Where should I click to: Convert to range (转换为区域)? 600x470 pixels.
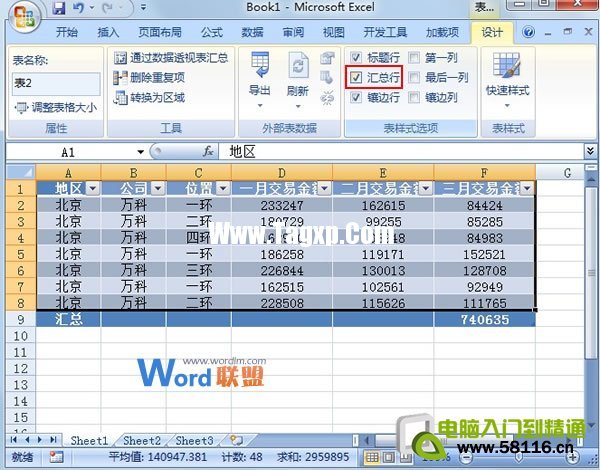coord(149,98)
